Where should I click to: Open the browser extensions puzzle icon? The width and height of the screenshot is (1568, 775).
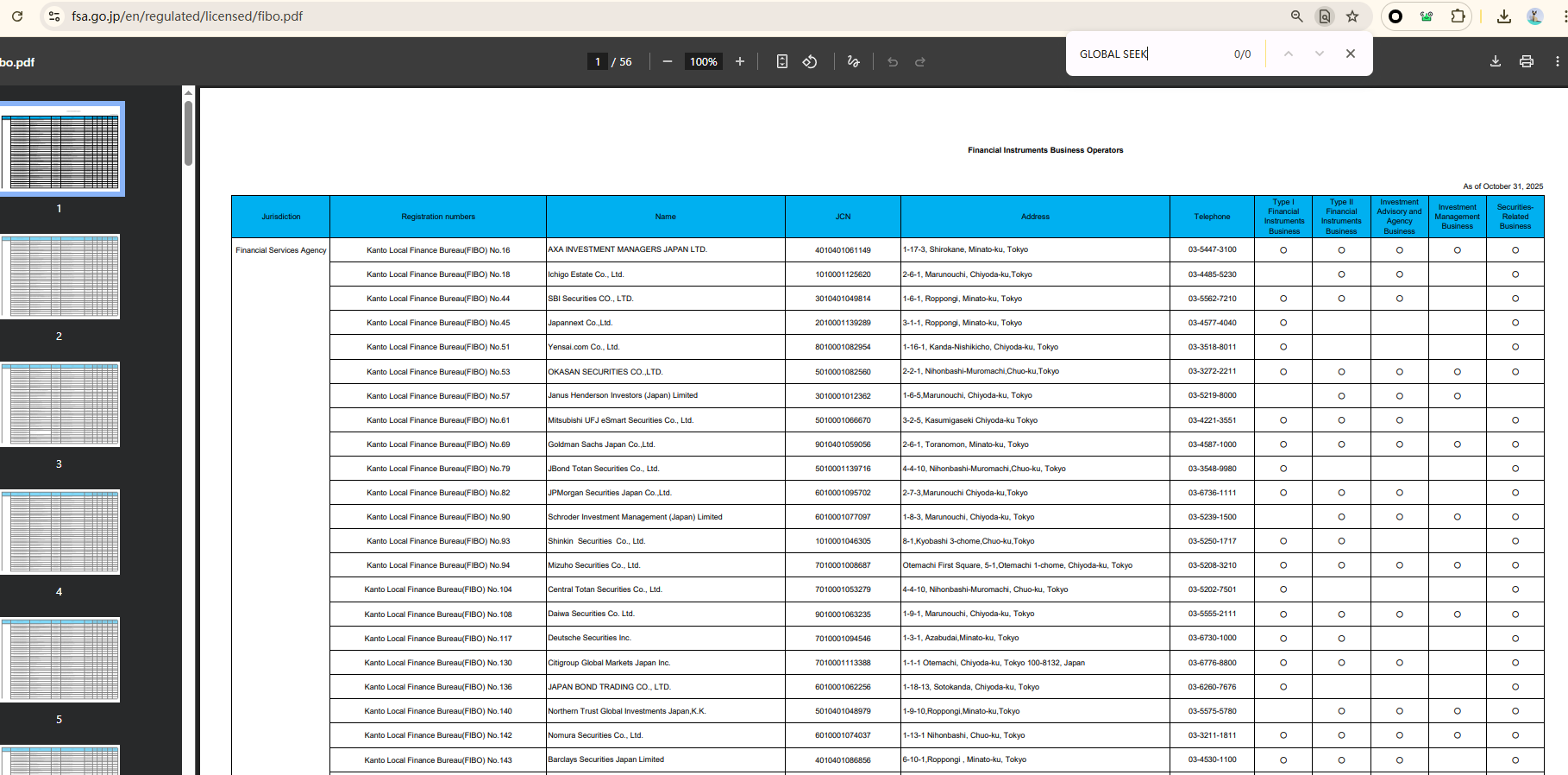click(1458, 16)
